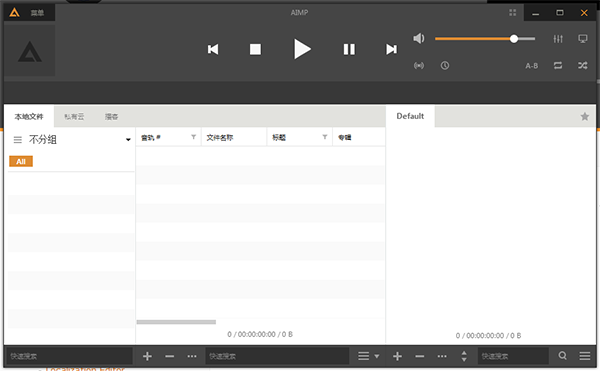
Task: Skip to the next track
Action: click(391, 49)
